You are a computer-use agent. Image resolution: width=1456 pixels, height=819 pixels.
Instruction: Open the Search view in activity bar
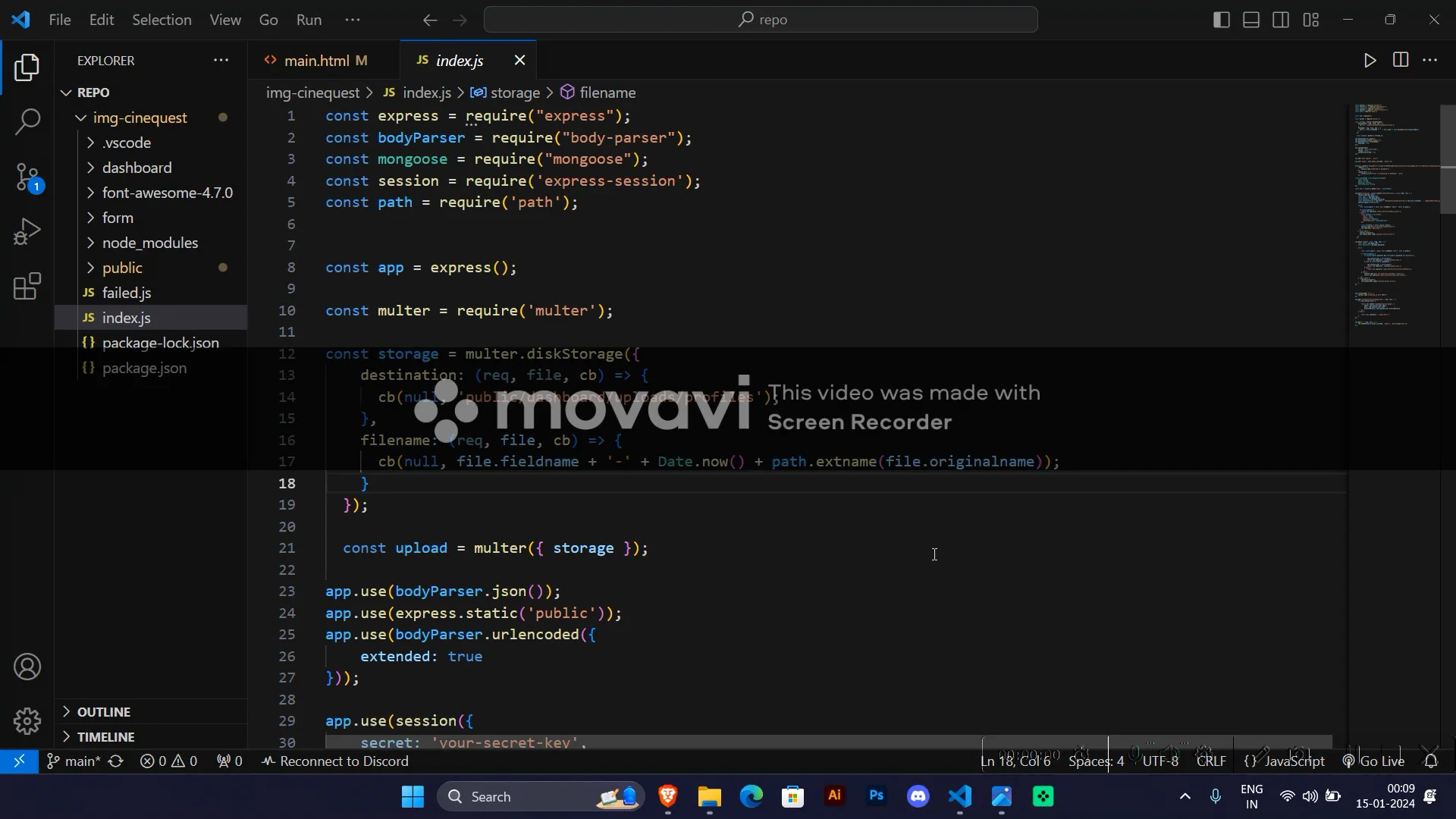(x=27, y=121)
